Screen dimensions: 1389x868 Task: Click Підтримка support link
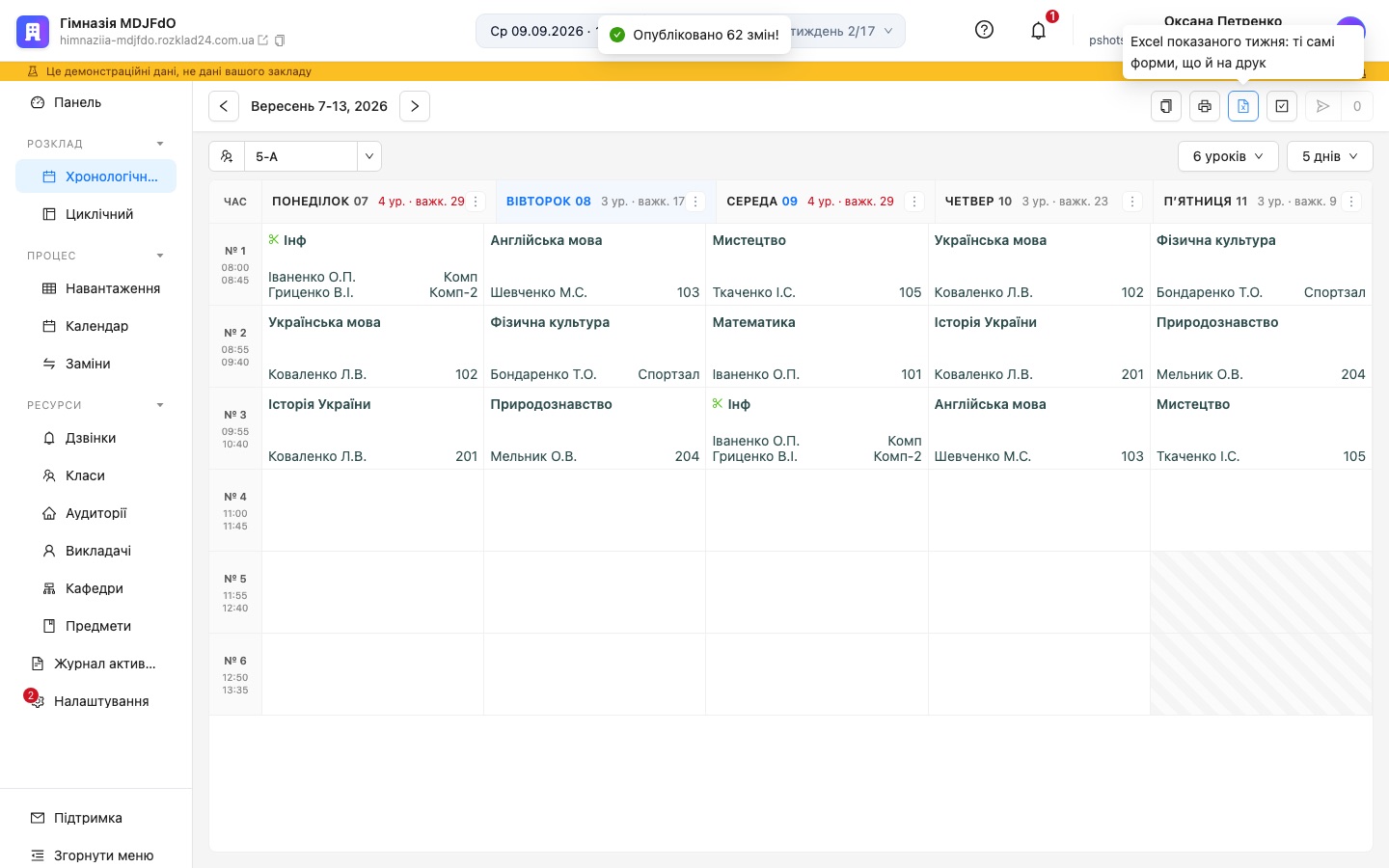point(95,818)
